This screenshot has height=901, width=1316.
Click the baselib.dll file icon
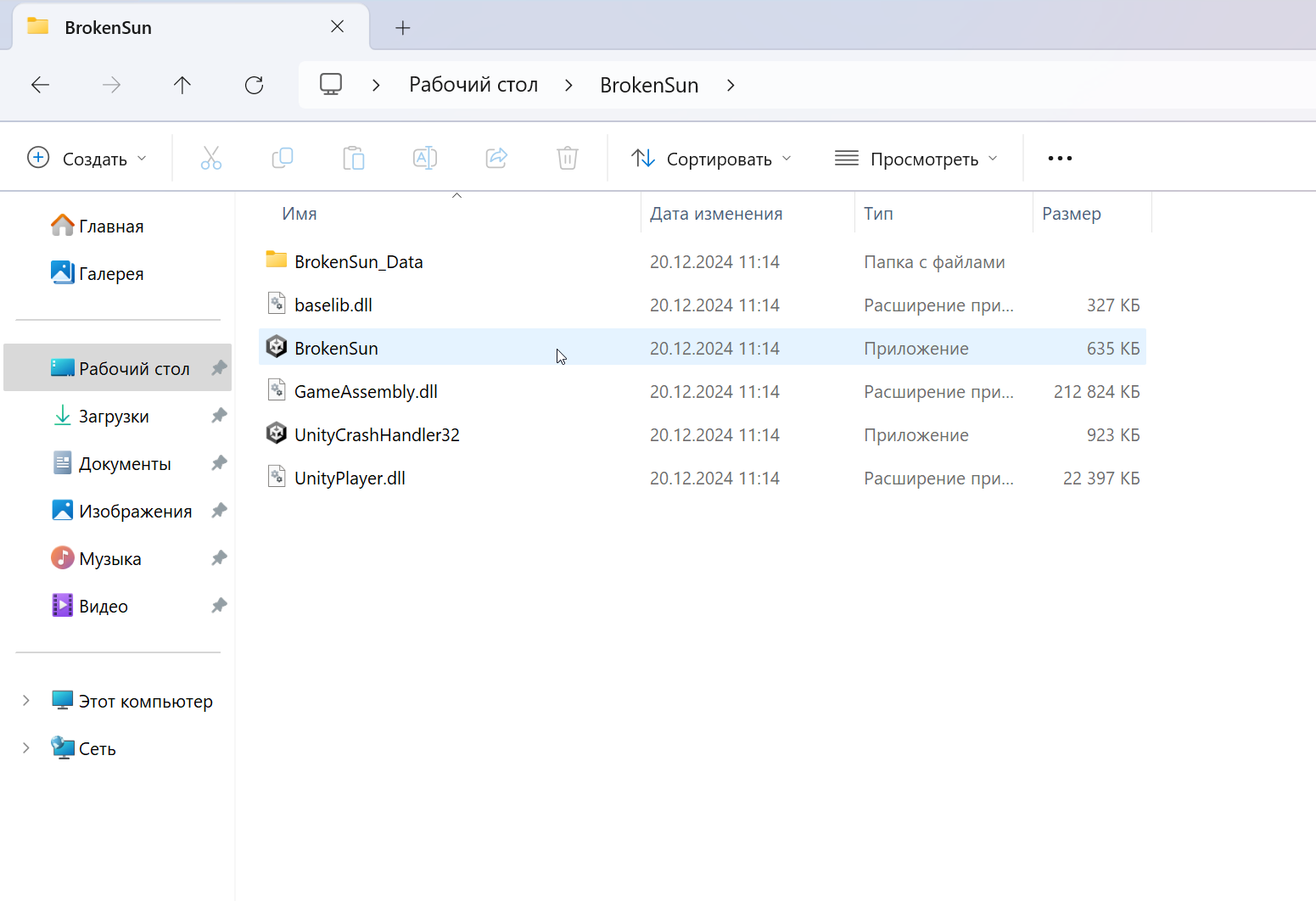click(x=277, y=303)
